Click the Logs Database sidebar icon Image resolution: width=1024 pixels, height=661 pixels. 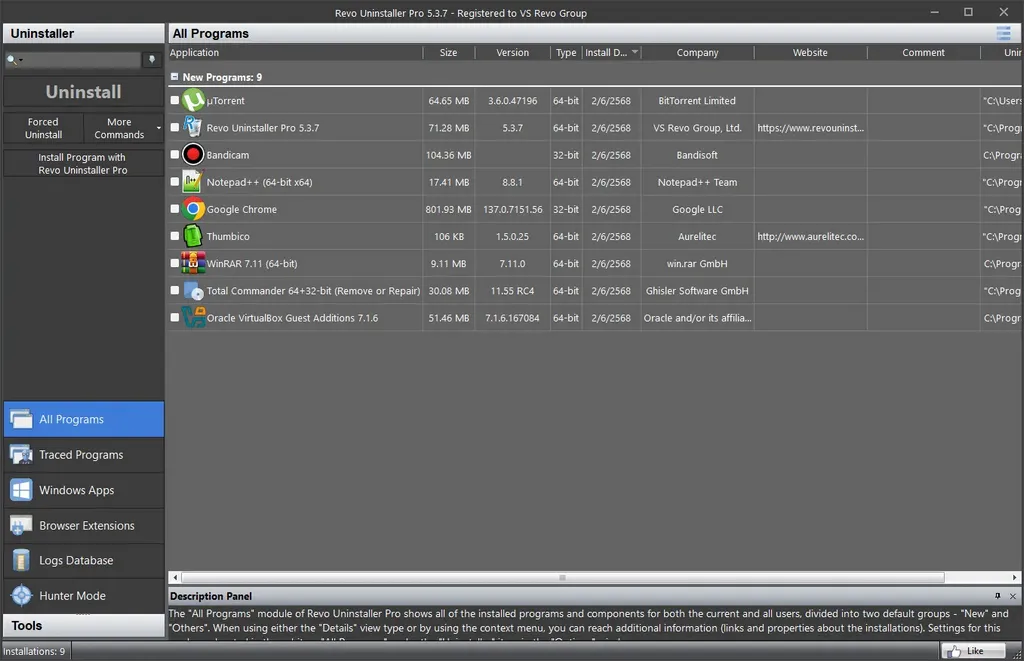(x=21, y=560)
